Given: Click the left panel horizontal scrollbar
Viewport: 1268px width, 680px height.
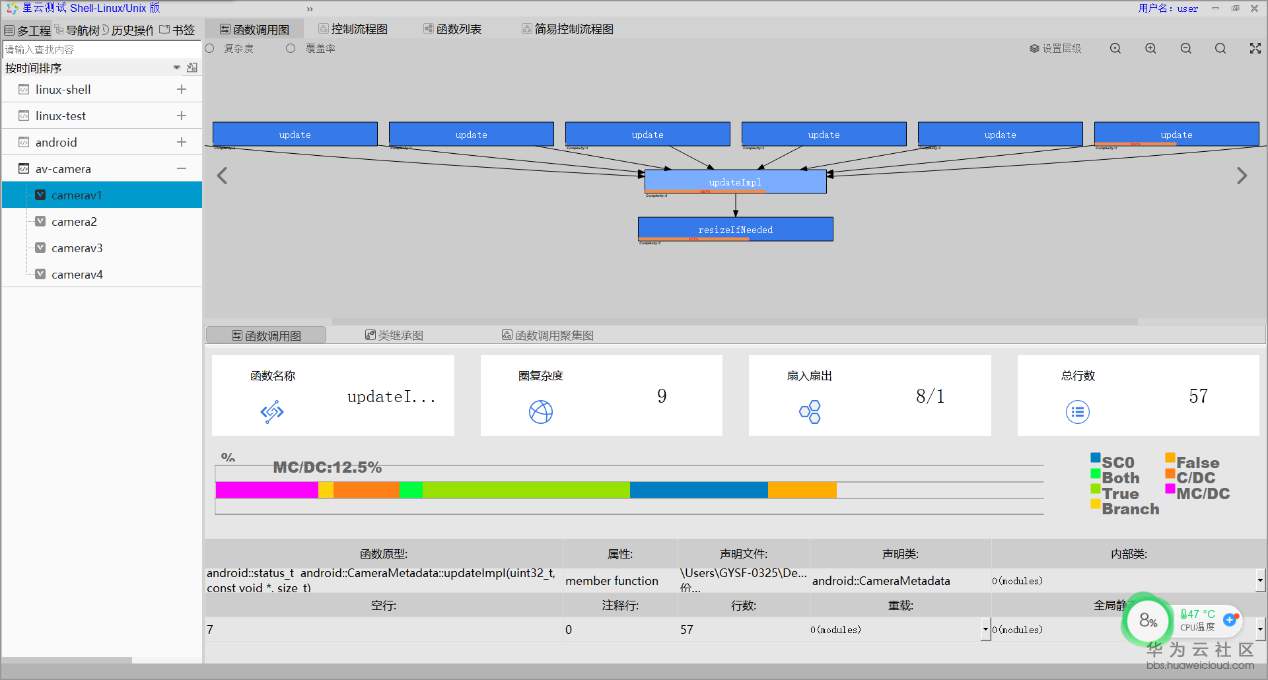Looking at the screenshot, I should (67, 660).
